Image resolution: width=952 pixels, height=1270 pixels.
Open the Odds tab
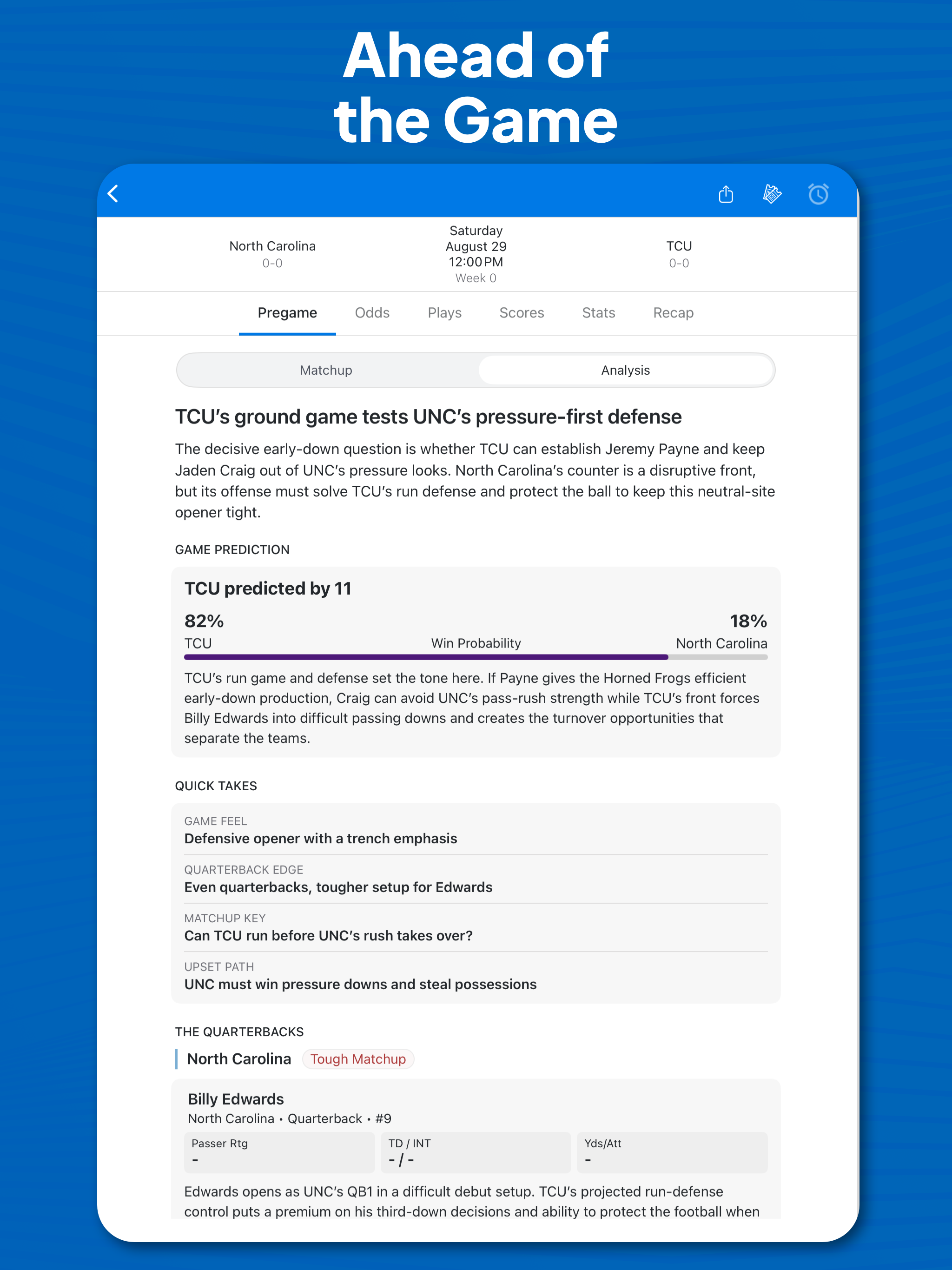372,313
